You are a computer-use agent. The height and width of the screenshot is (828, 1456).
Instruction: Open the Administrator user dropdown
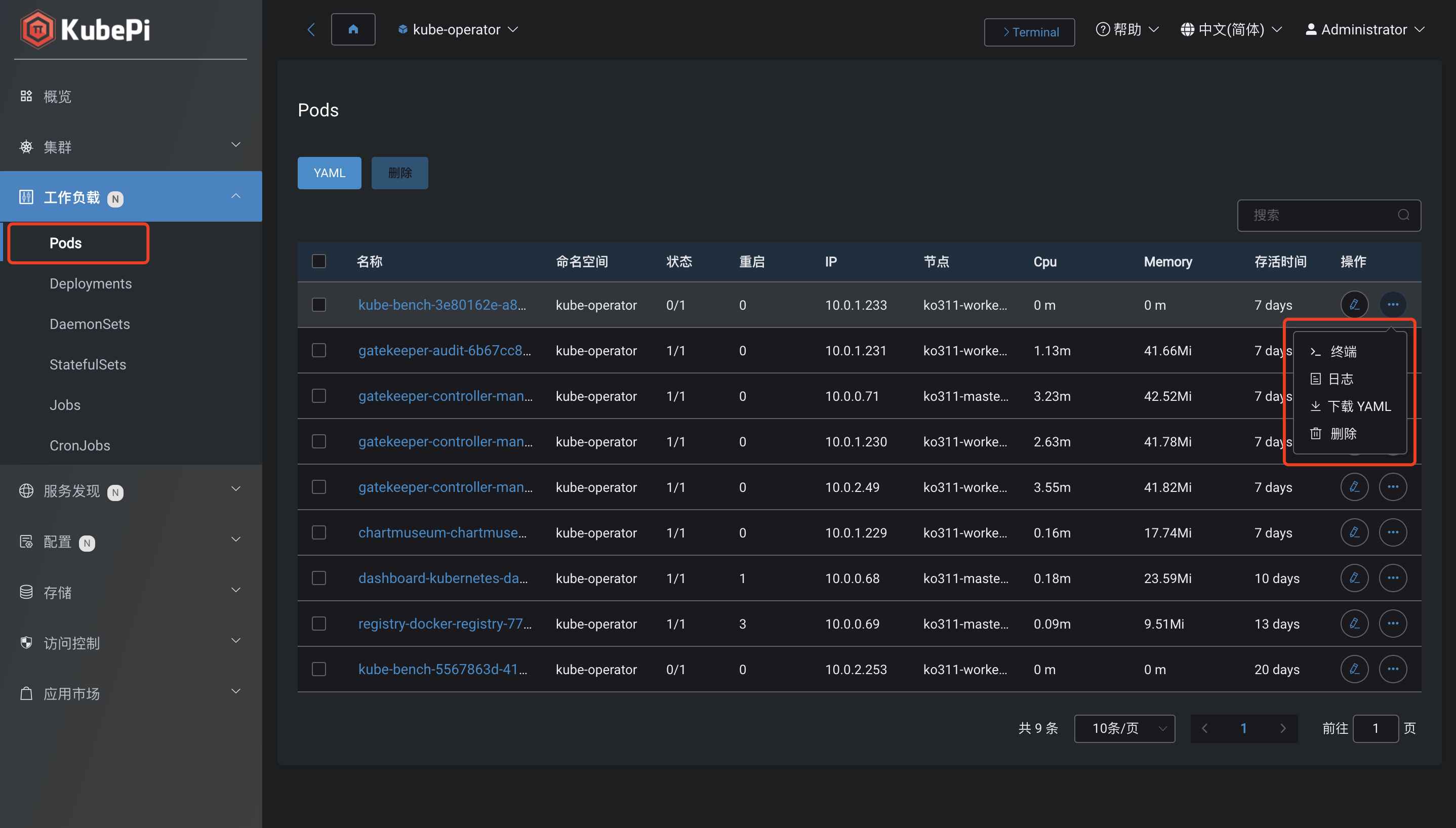pos(1365,29)
